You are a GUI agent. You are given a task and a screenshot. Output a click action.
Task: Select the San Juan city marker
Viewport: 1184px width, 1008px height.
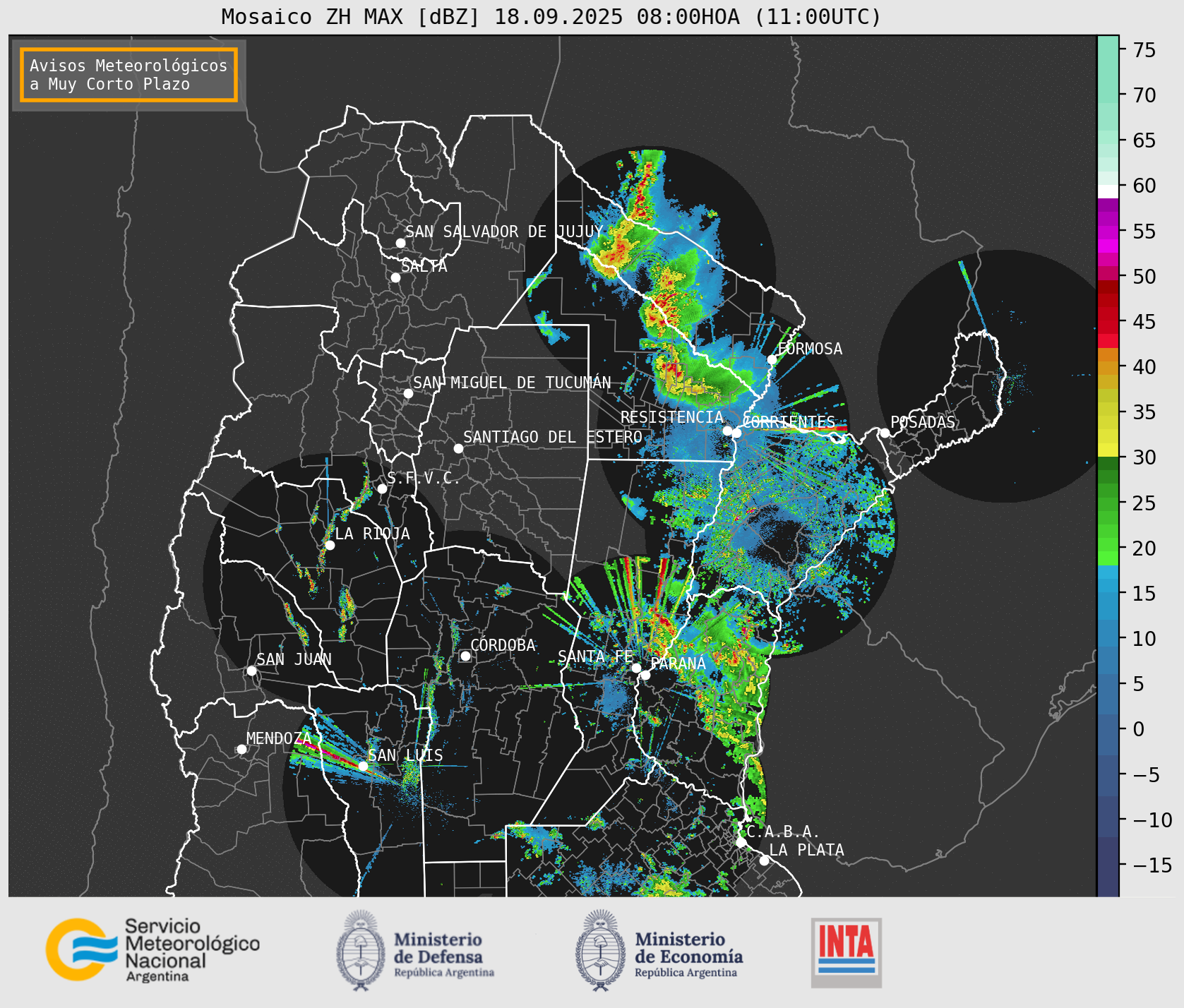pyautogui.click(x=251, y=671)
